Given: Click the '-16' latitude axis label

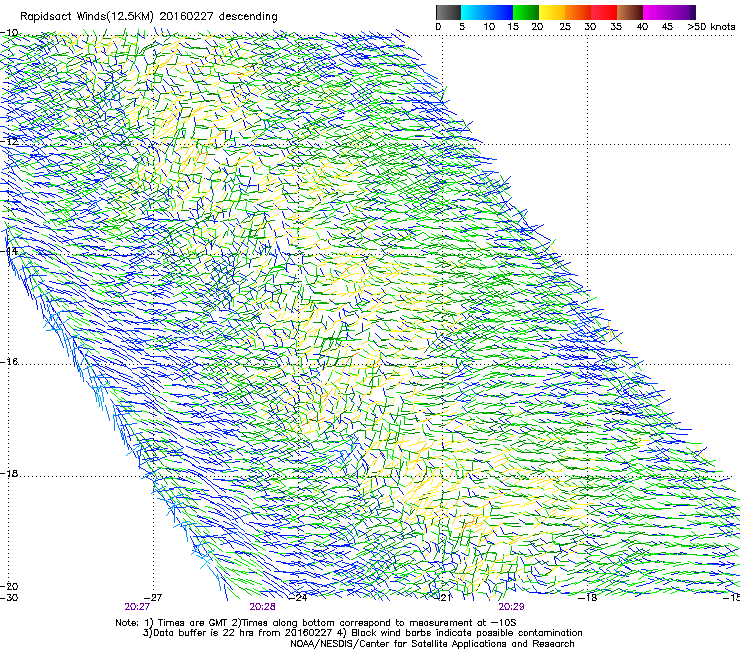Looking at the screenshot, I should pos(9,362).
